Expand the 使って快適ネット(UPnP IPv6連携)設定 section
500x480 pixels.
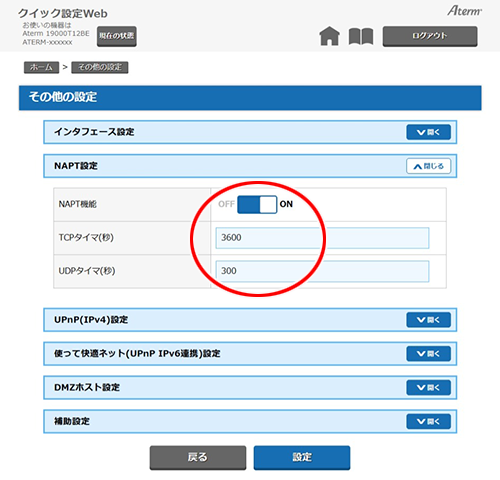pyautogui.click(x=428, y=354)
